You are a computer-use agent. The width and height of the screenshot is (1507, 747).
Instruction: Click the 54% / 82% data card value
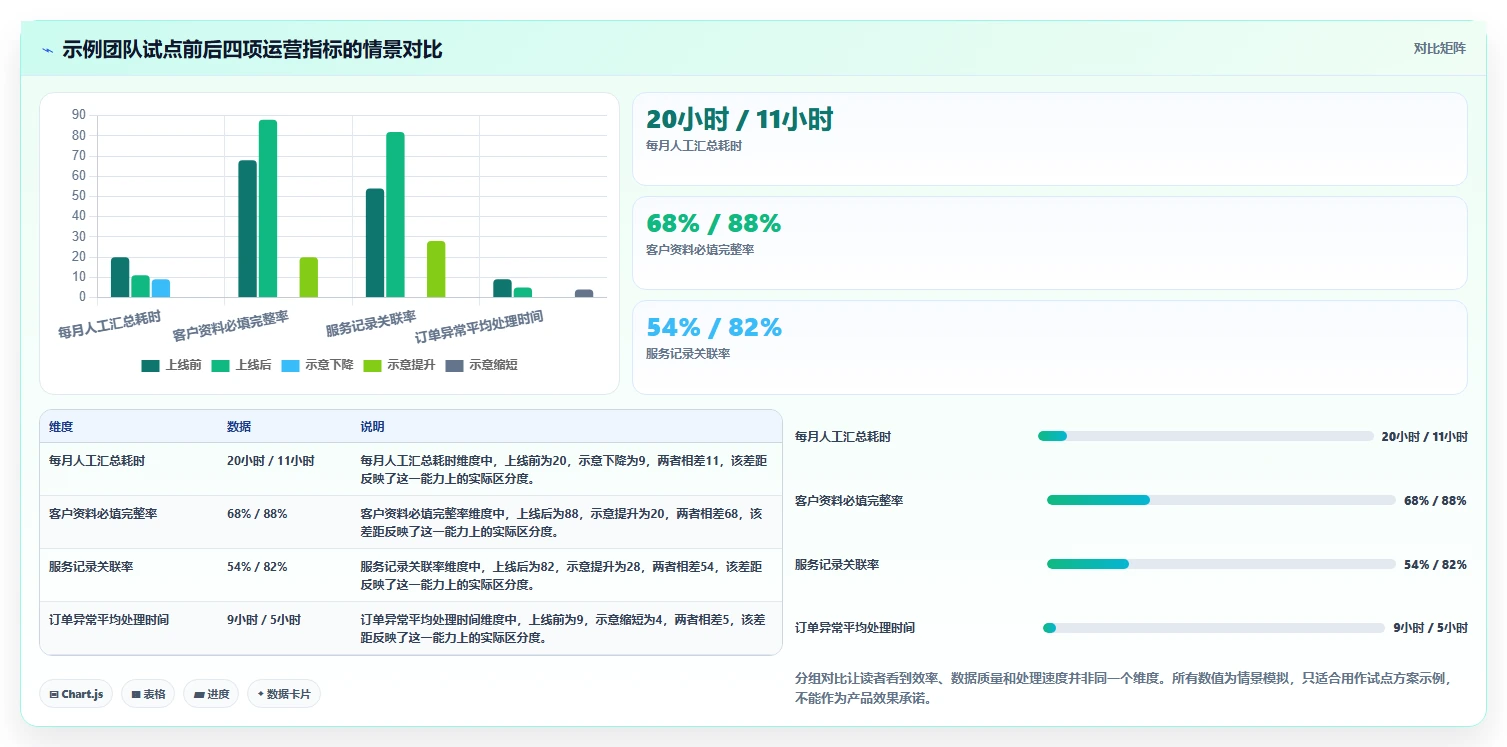714,328
